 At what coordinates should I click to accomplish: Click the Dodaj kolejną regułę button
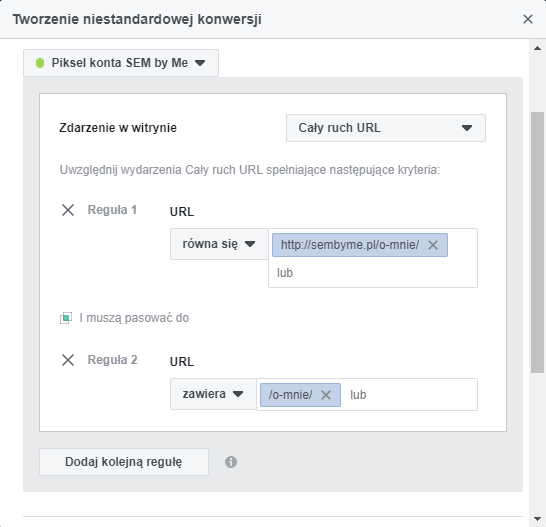click(124, 462)
